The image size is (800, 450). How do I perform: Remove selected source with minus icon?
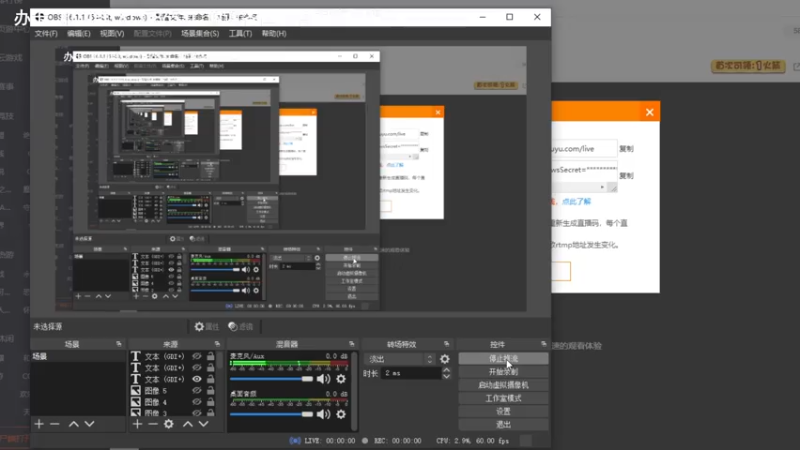tap(153, 424)
